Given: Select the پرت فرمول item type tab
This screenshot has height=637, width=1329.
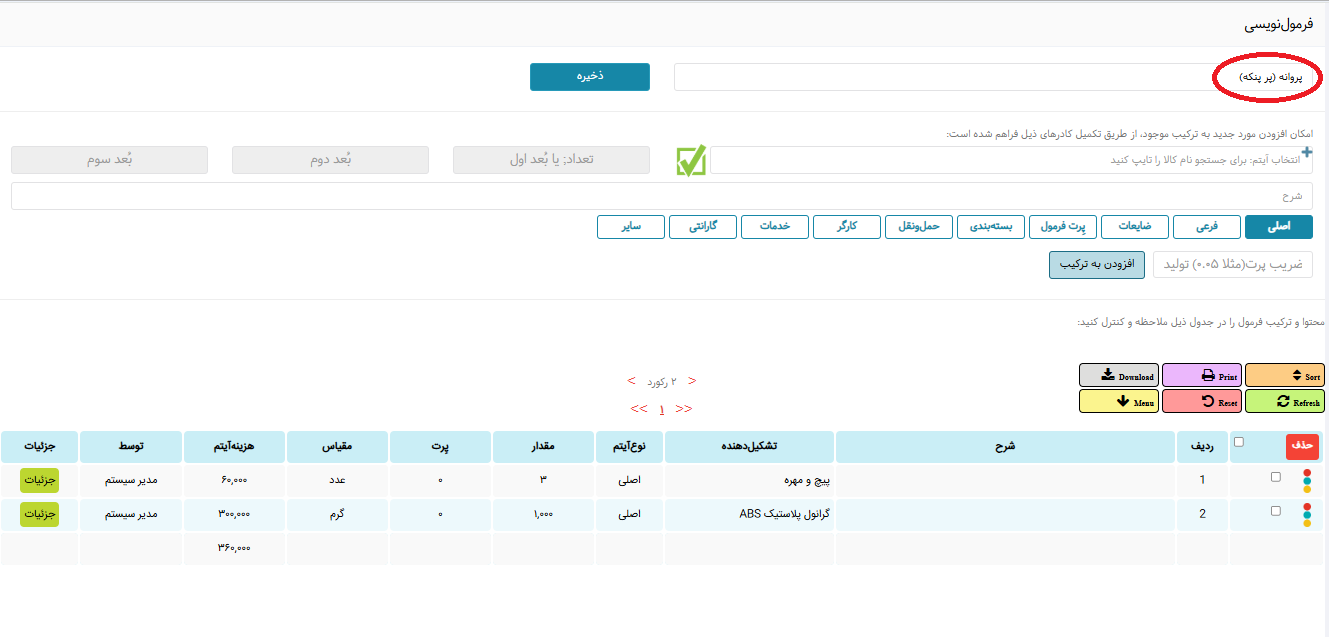Looking at the screenshot, I should 1063,227.
